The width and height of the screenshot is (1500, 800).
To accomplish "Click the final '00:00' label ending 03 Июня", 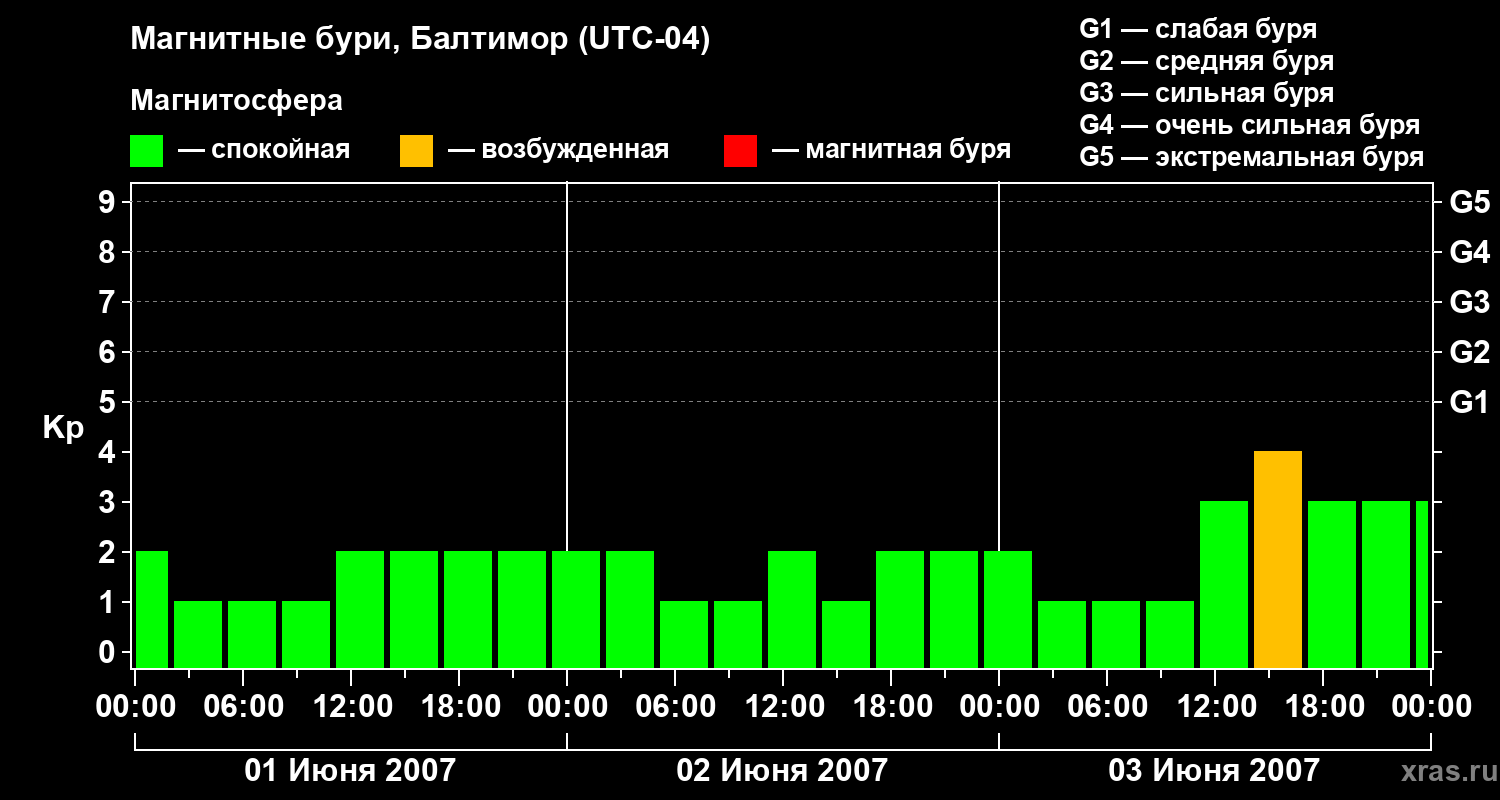I will click(x=1431, y=707).
